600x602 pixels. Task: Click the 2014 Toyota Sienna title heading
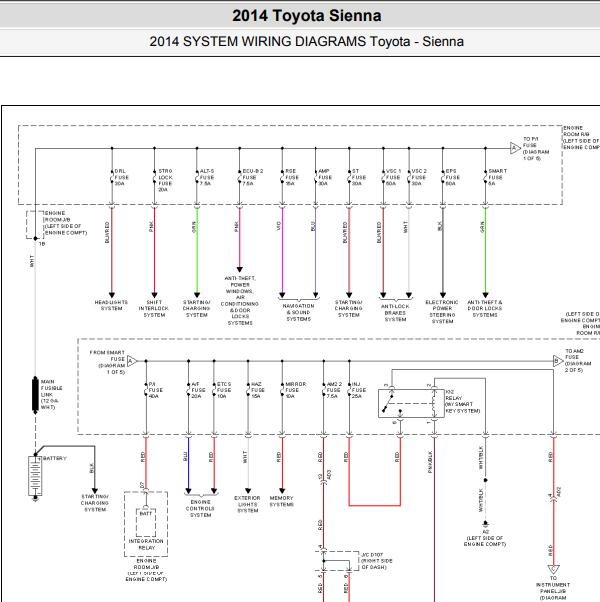(x=306, y=16)
